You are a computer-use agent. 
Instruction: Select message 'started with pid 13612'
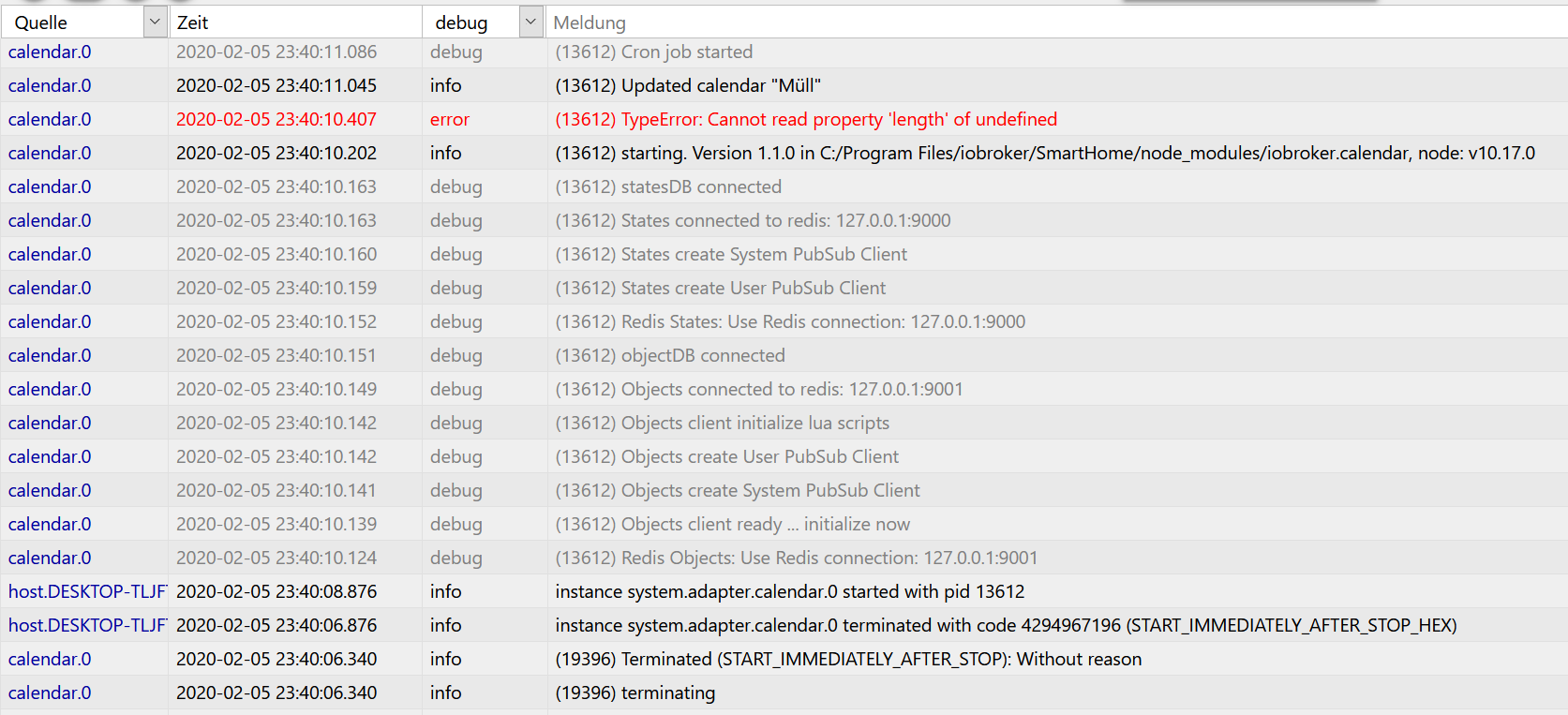tap(790, 591)
